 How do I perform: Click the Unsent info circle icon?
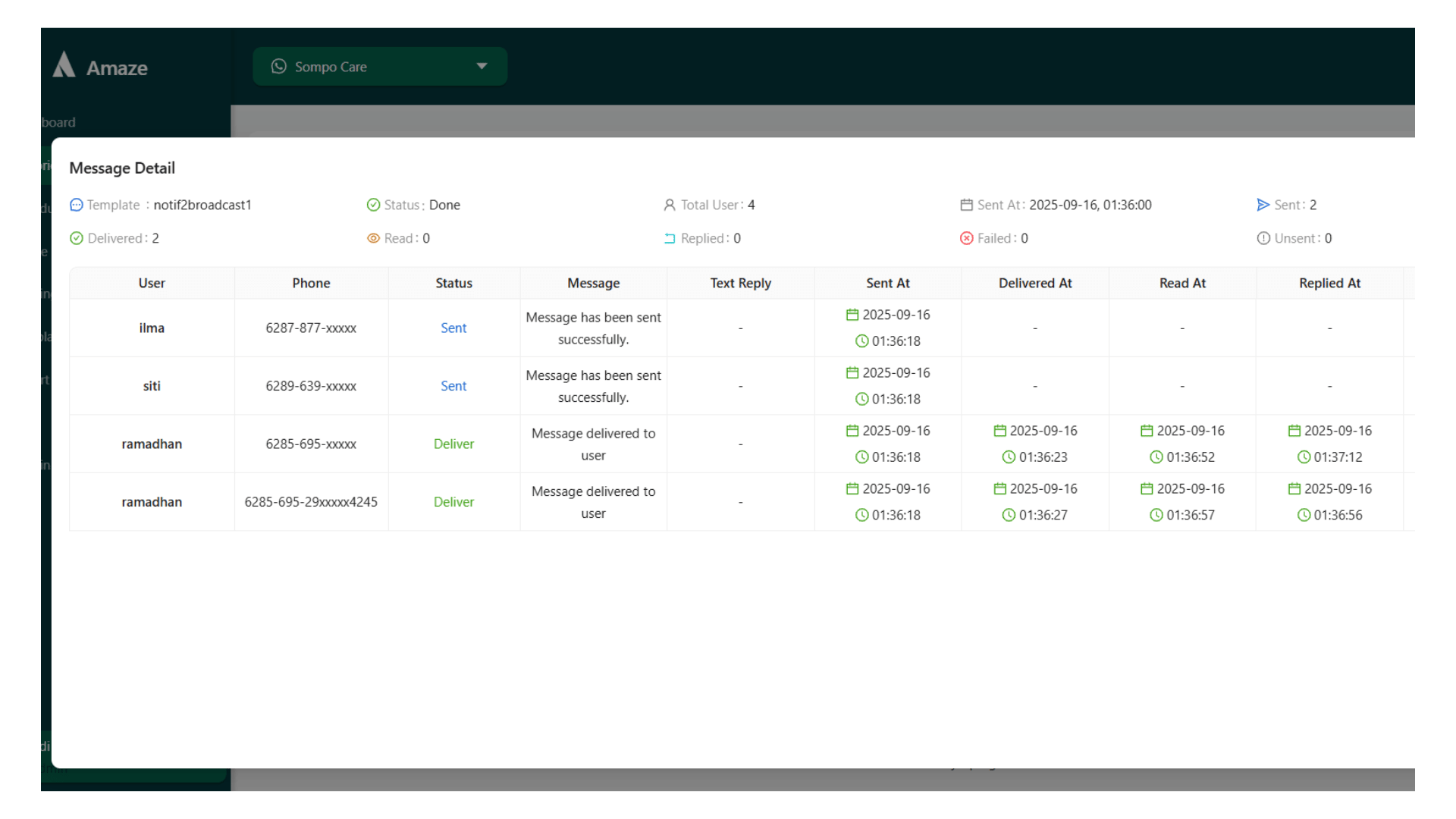(1263, 239)
